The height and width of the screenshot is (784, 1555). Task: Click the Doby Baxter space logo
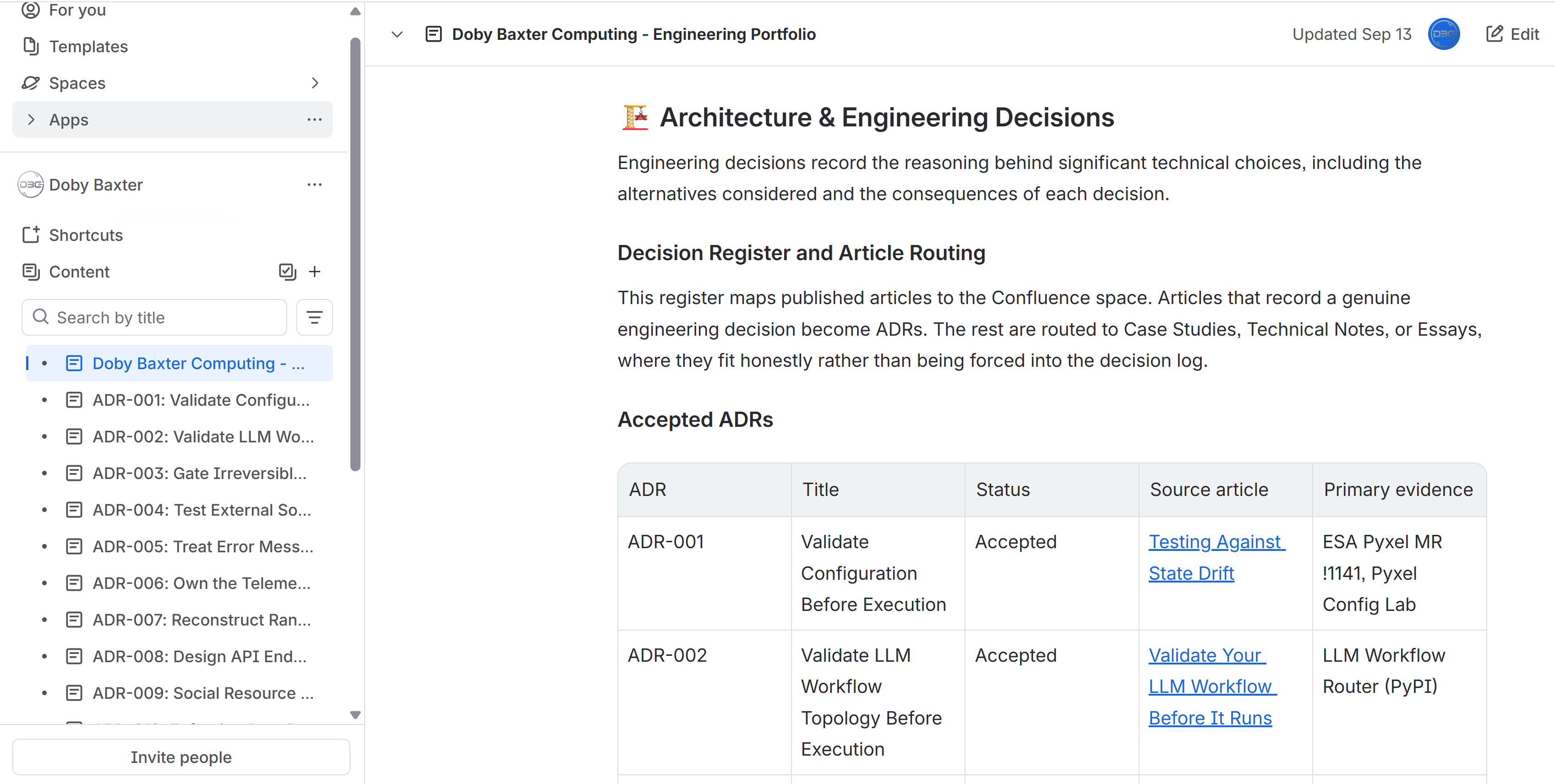[30, 185]
